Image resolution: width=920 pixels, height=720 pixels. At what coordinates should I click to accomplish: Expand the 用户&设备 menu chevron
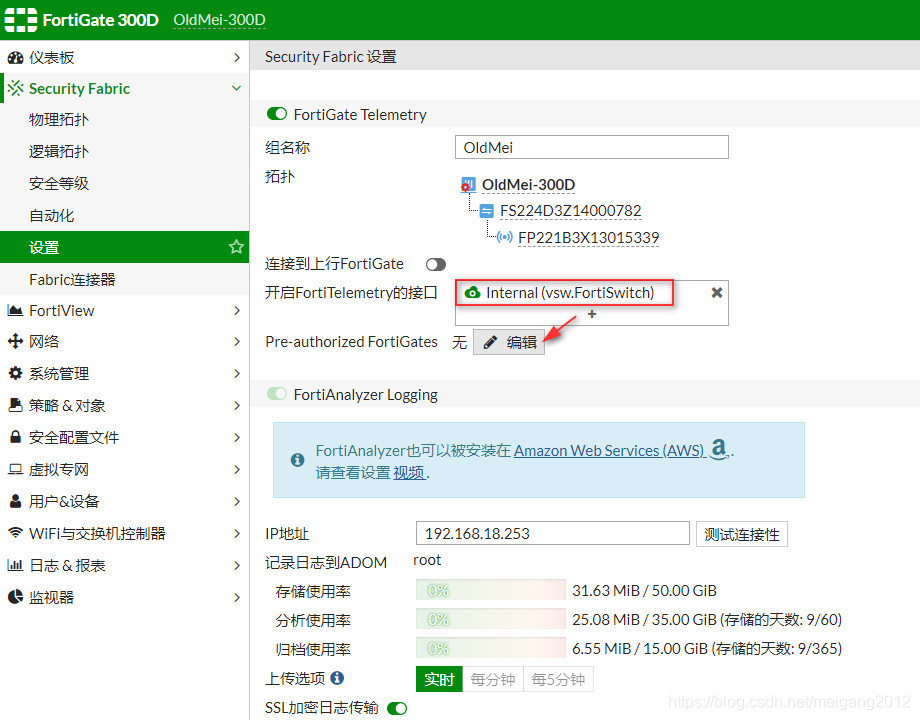[237, 501]
